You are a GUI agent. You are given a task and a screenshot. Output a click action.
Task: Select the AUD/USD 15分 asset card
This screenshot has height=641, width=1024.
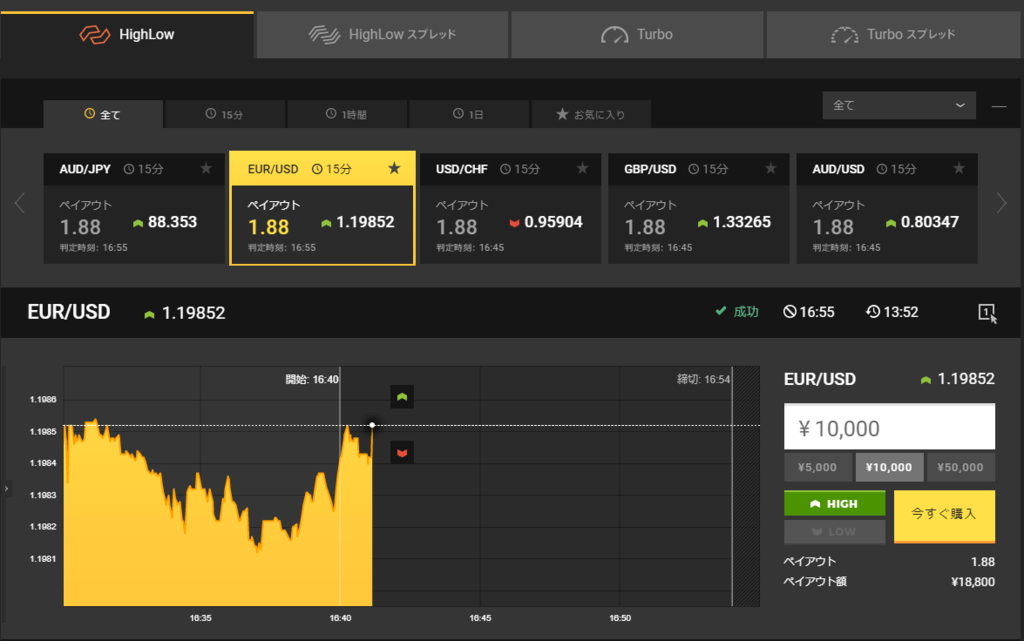887,208
